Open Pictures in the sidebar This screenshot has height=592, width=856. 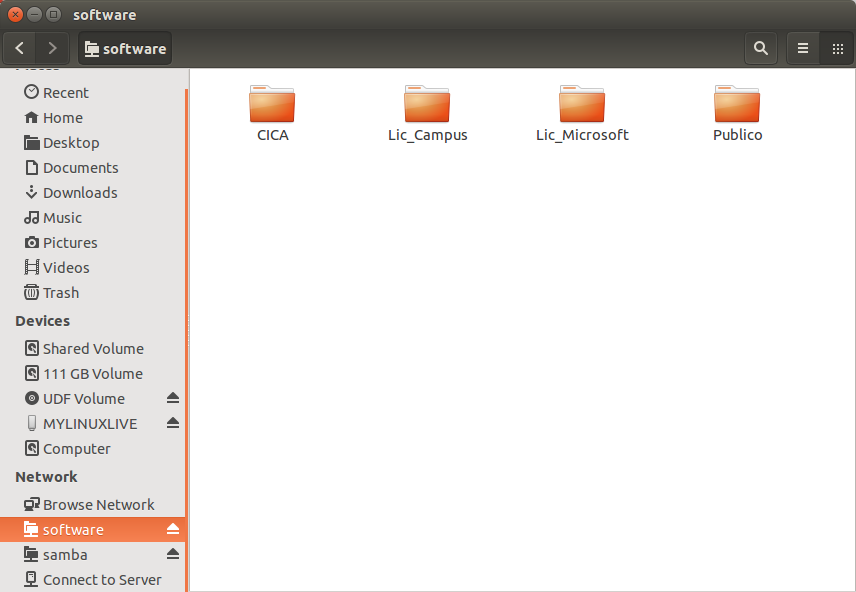click(93, 243)
